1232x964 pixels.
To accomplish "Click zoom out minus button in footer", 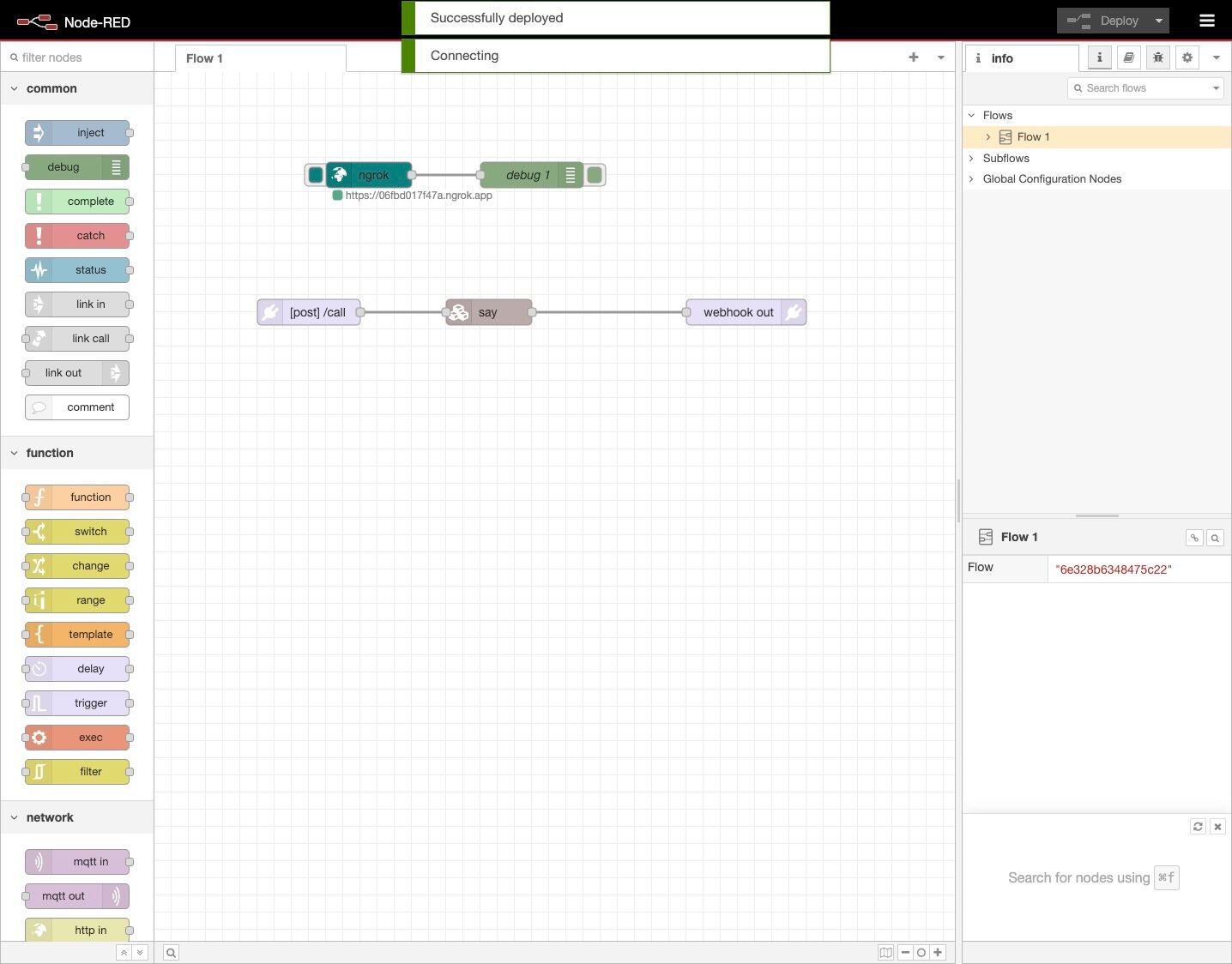I will [x=905, y=952].
